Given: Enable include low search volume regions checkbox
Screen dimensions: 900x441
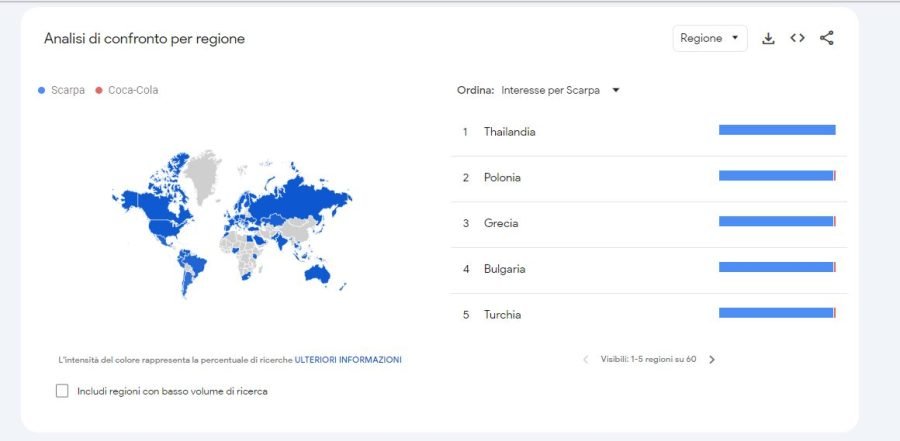Looking at the screenshot, I should 62,391.
